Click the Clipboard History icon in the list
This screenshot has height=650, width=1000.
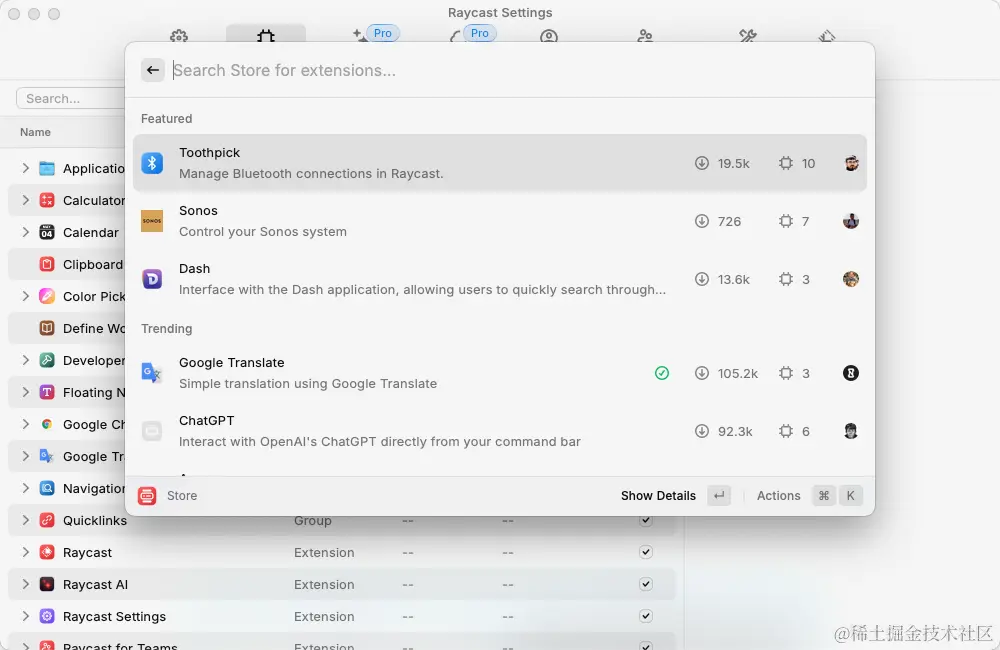pos(47,264)
